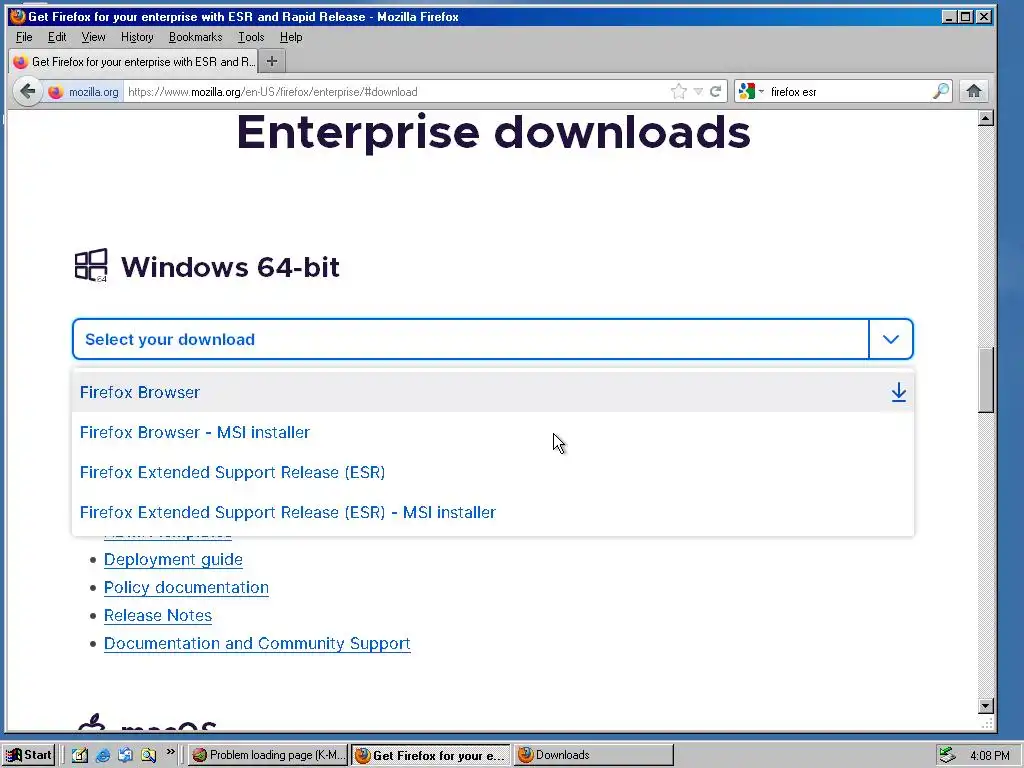
Task: Choose Firefox Browser - MSI installer option
Action: [x=493, y=432]
